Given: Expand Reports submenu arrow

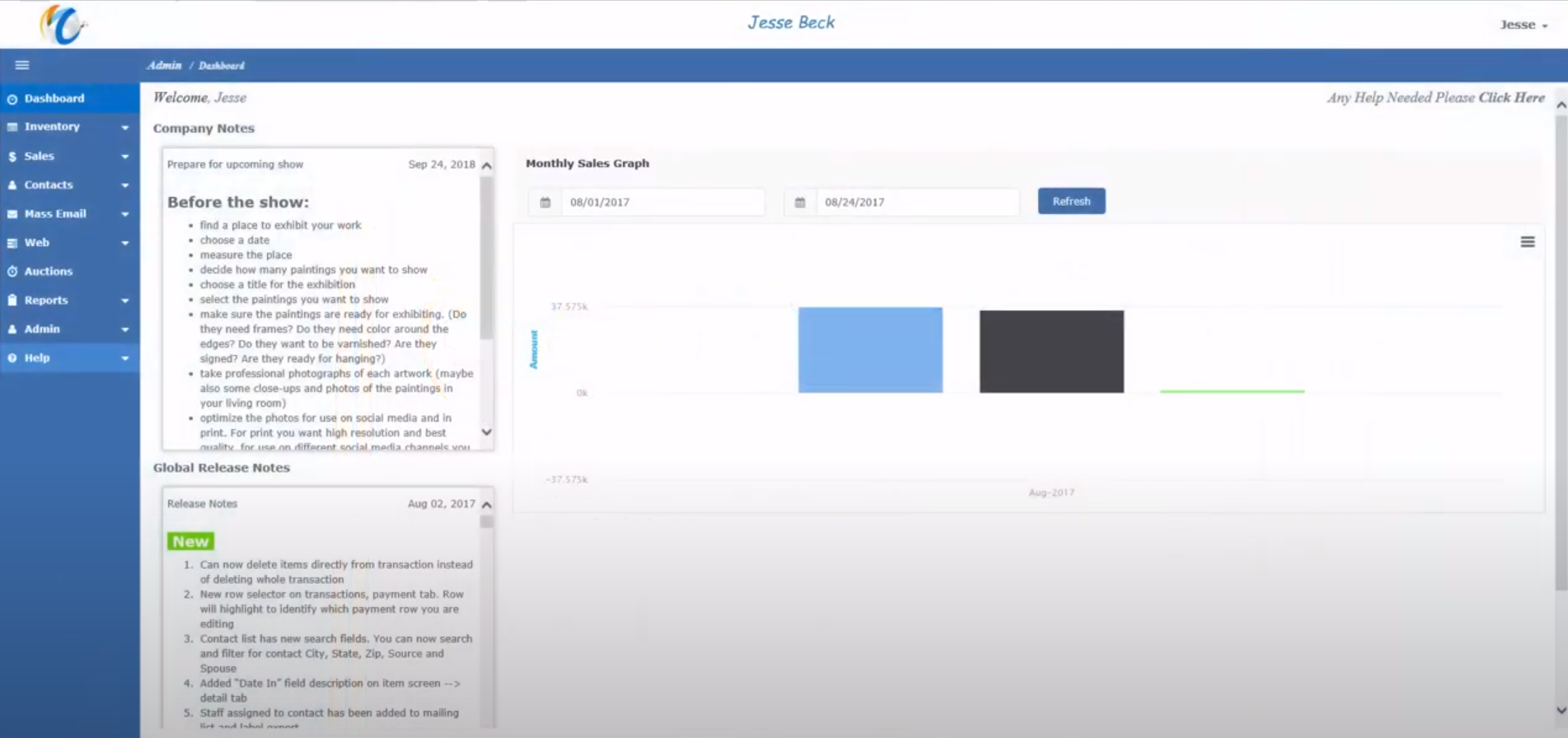Looking at the screenshot, I should [x=125, y=301].
